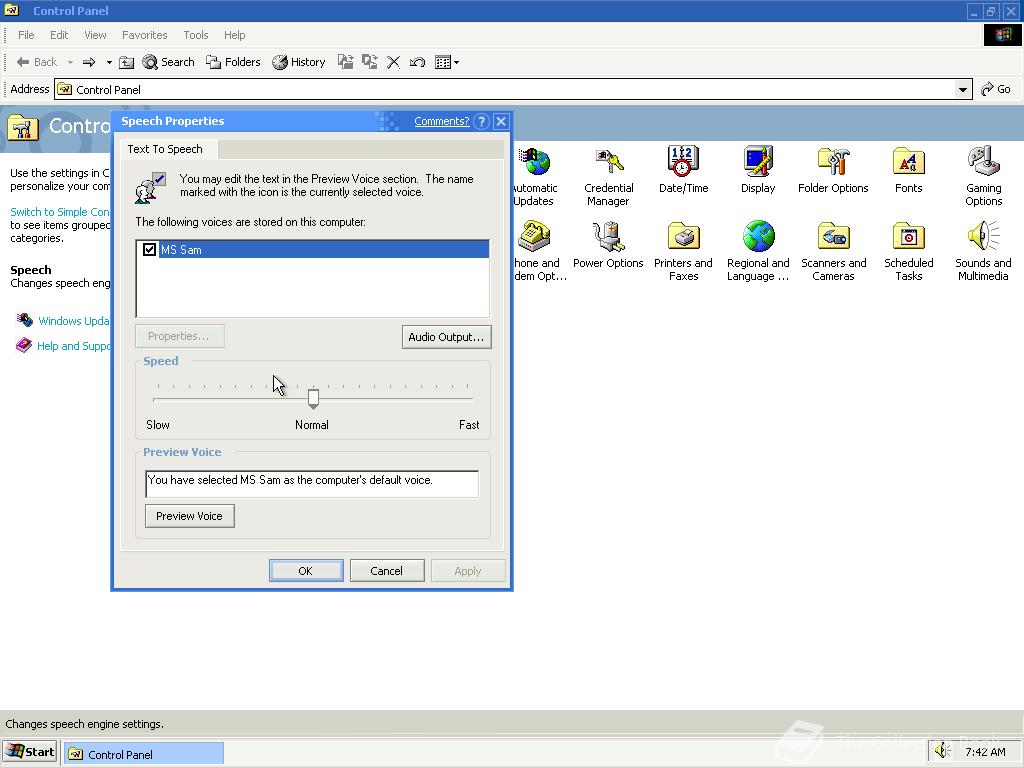The image size is (1024, 768).
Task: Toggle the MS Sam voice checkbox
Action: coord(150,249)
